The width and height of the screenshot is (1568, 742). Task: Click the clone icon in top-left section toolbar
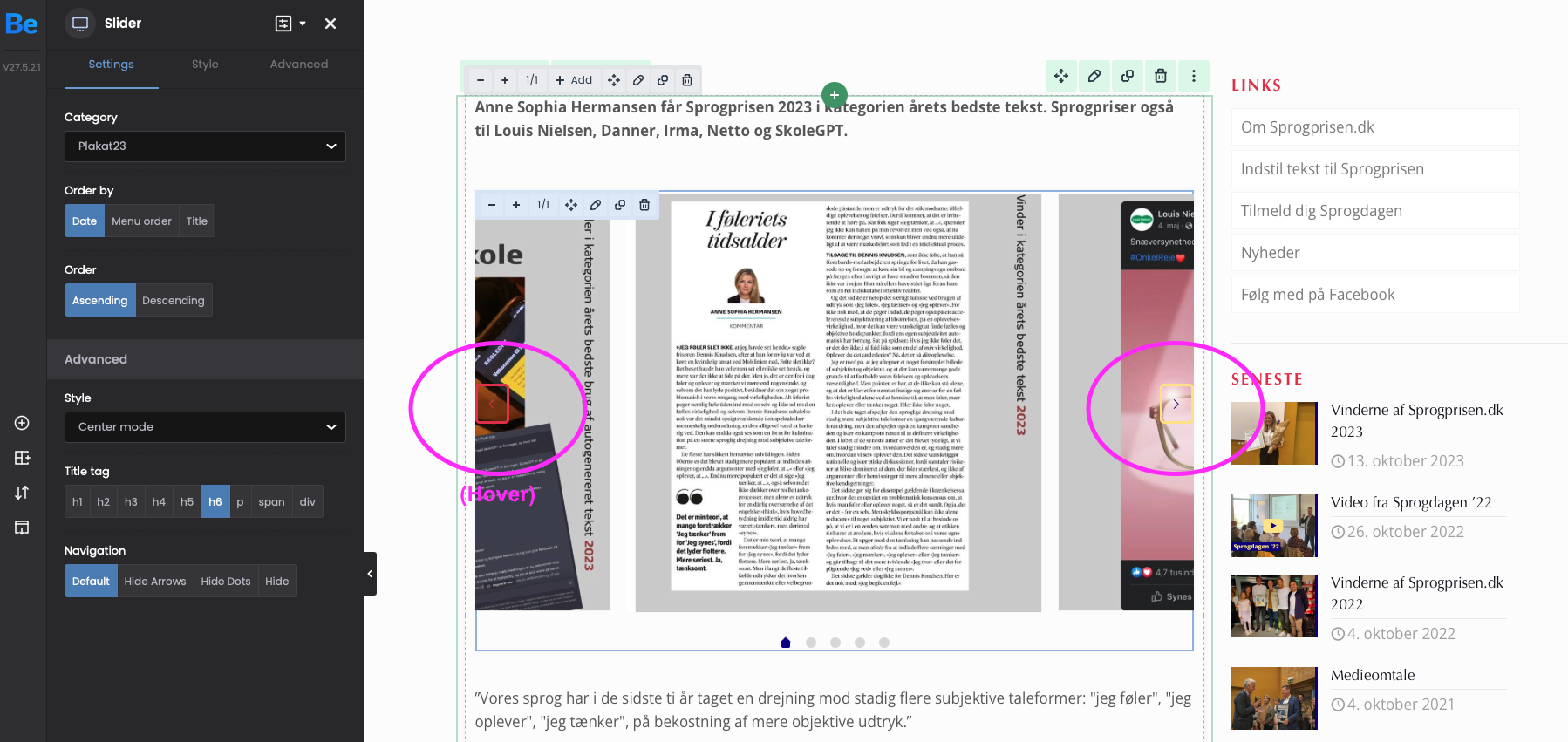663,80
